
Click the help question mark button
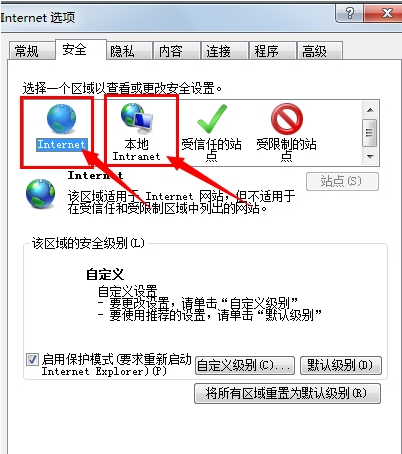point(350,13)
